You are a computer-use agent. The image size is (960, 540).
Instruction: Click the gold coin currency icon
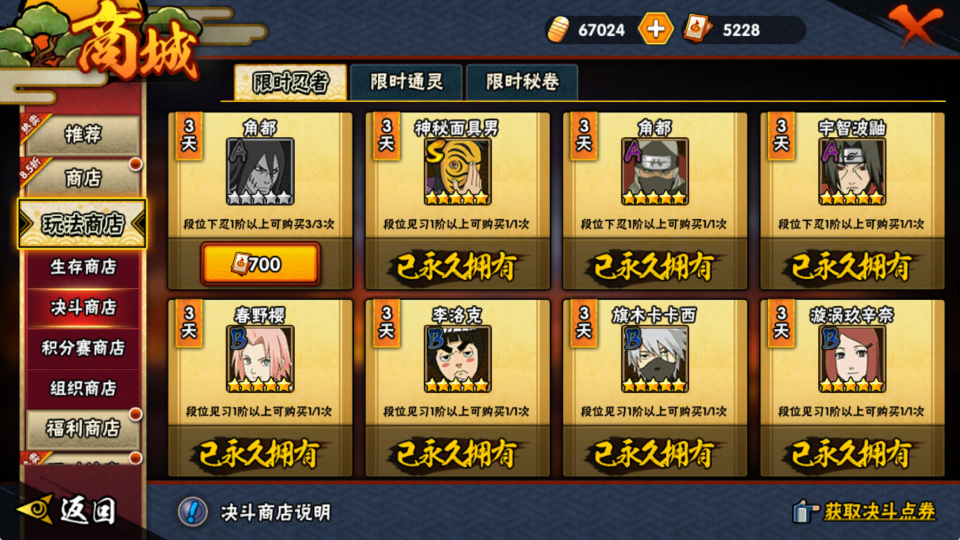558,29
